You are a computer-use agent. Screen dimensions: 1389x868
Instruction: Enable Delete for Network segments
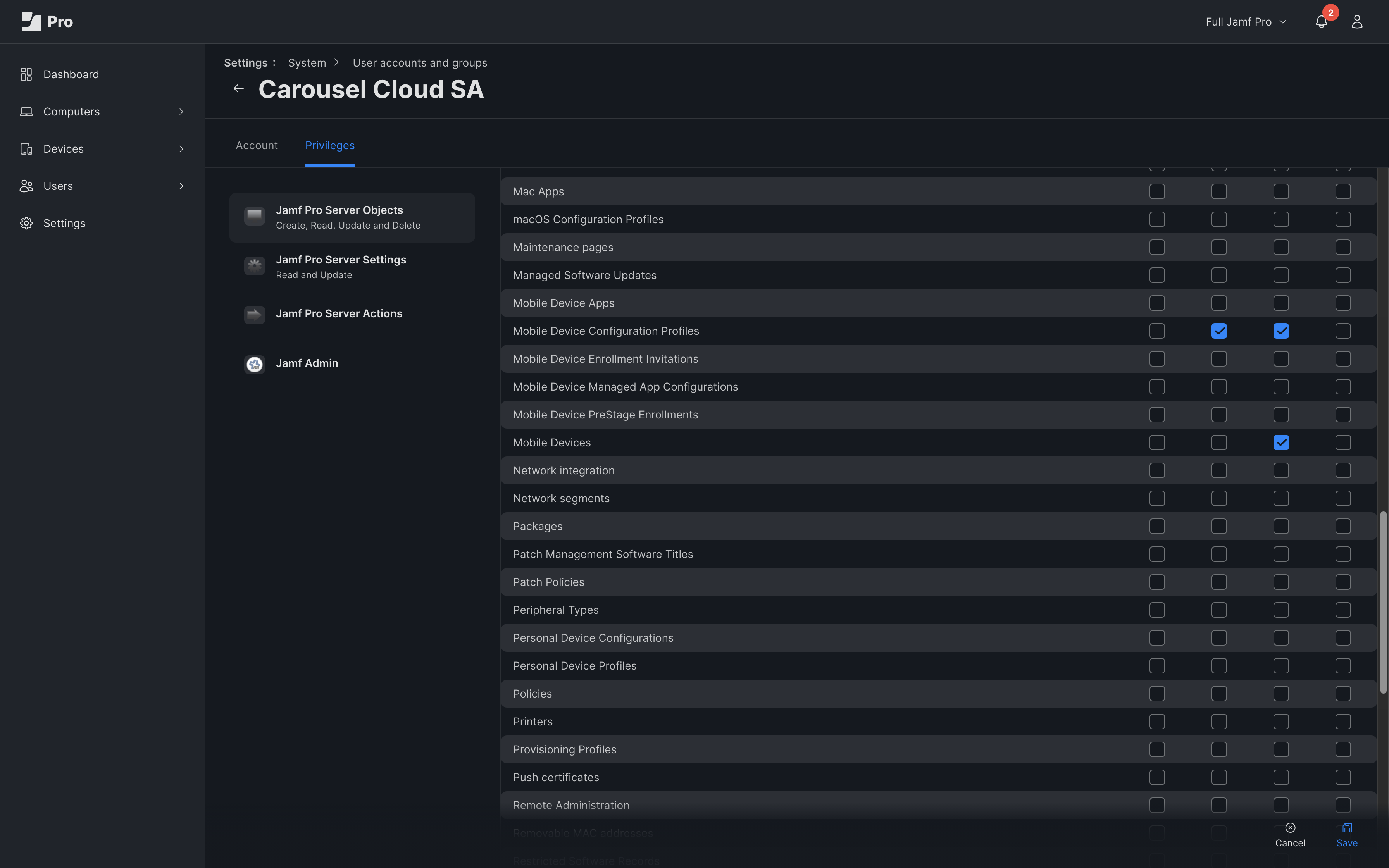[x=1343, y=498]
